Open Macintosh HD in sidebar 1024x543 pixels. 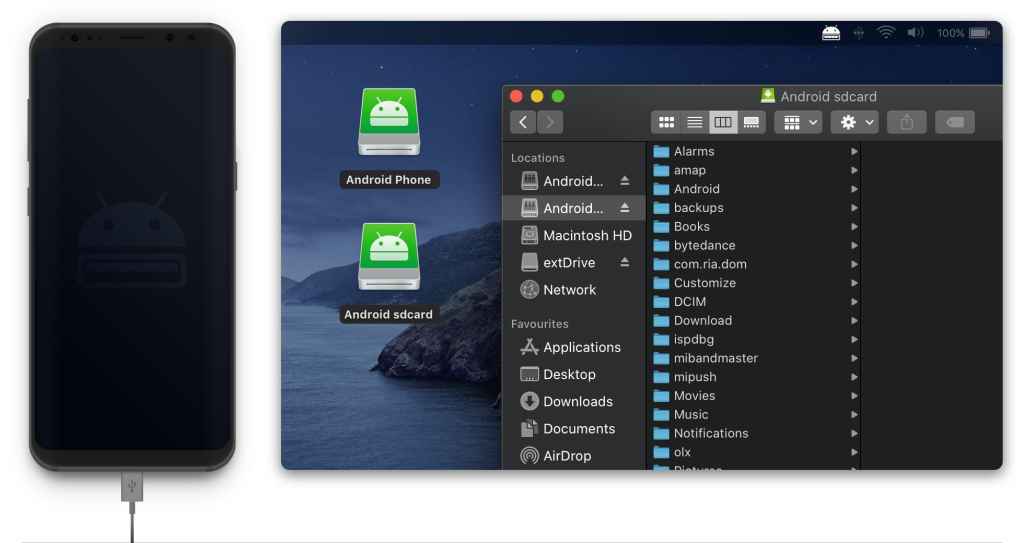pyautogui.click(x=586, y=236)
